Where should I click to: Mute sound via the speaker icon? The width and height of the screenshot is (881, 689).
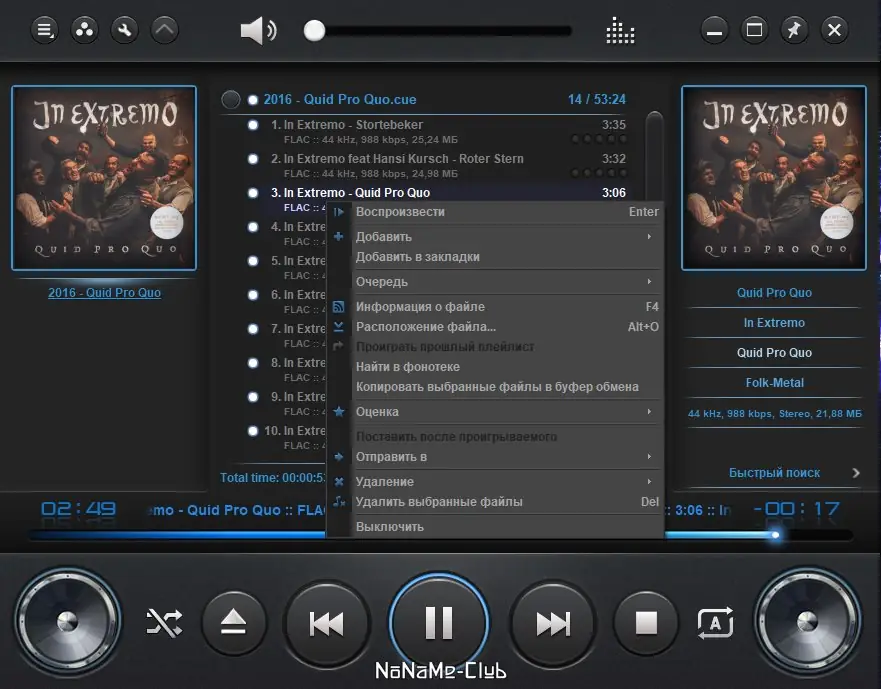tap(258, 30)
